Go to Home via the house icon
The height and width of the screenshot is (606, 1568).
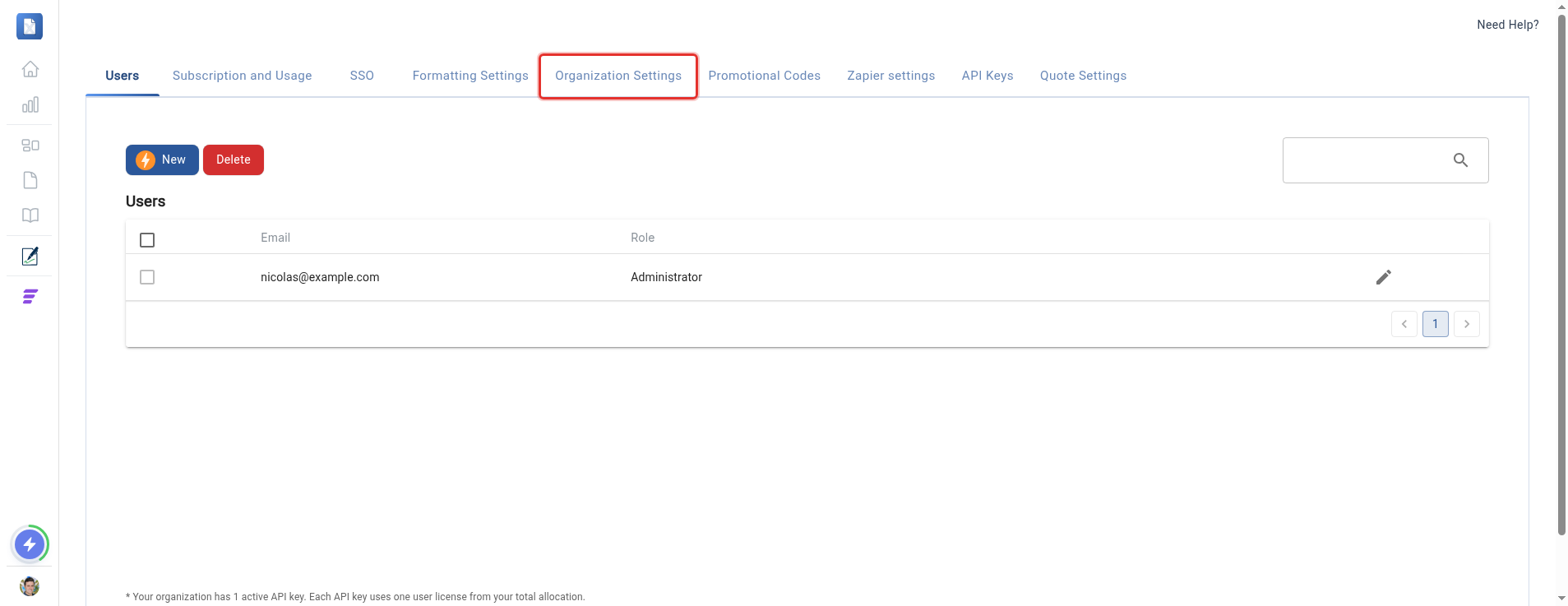[x=30, y=69]
